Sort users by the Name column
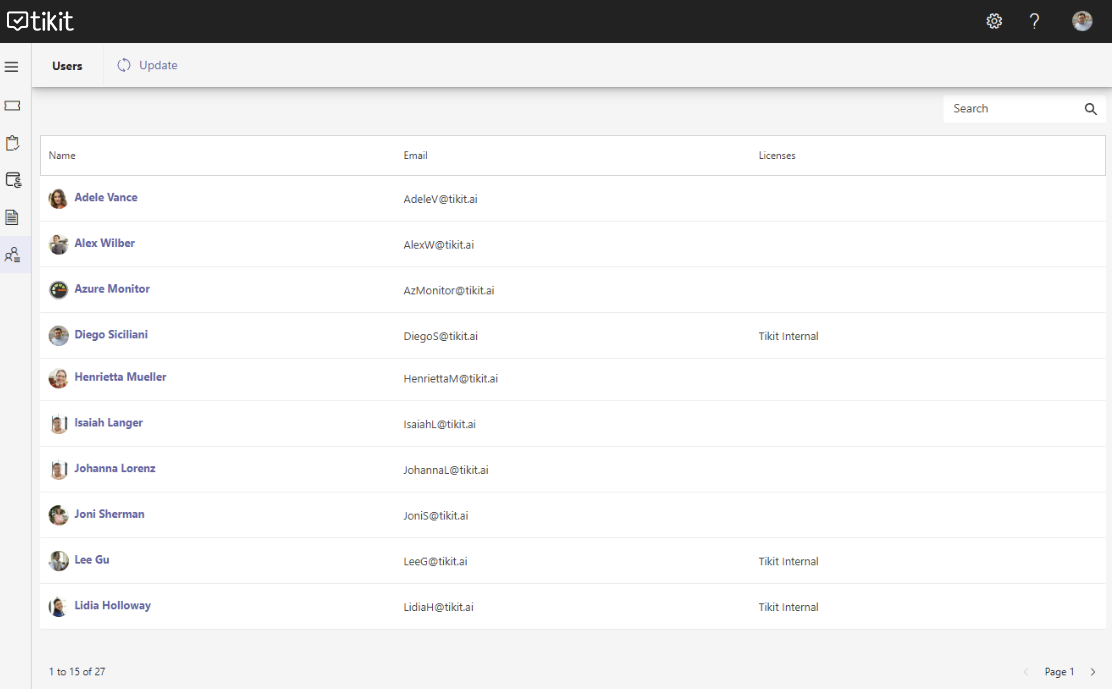1112x693 pixels. [61, 155]
